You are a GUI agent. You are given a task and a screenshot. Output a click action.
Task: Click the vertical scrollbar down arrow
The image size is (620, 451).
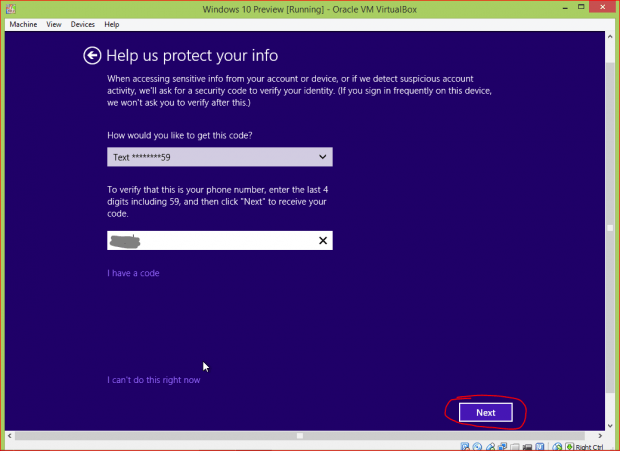[610, 426]
